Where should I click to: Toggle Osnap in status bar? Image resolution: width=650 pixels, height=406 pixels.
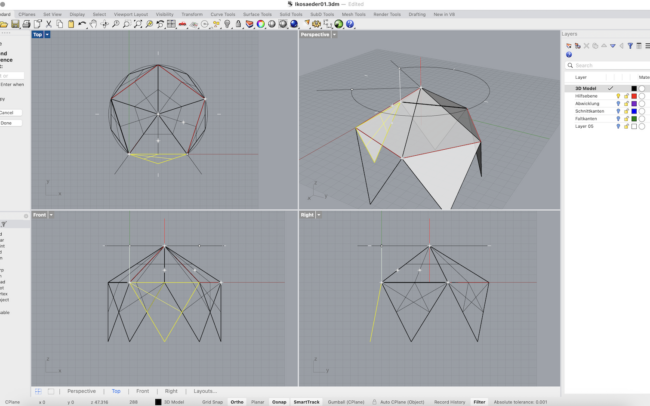279,402
